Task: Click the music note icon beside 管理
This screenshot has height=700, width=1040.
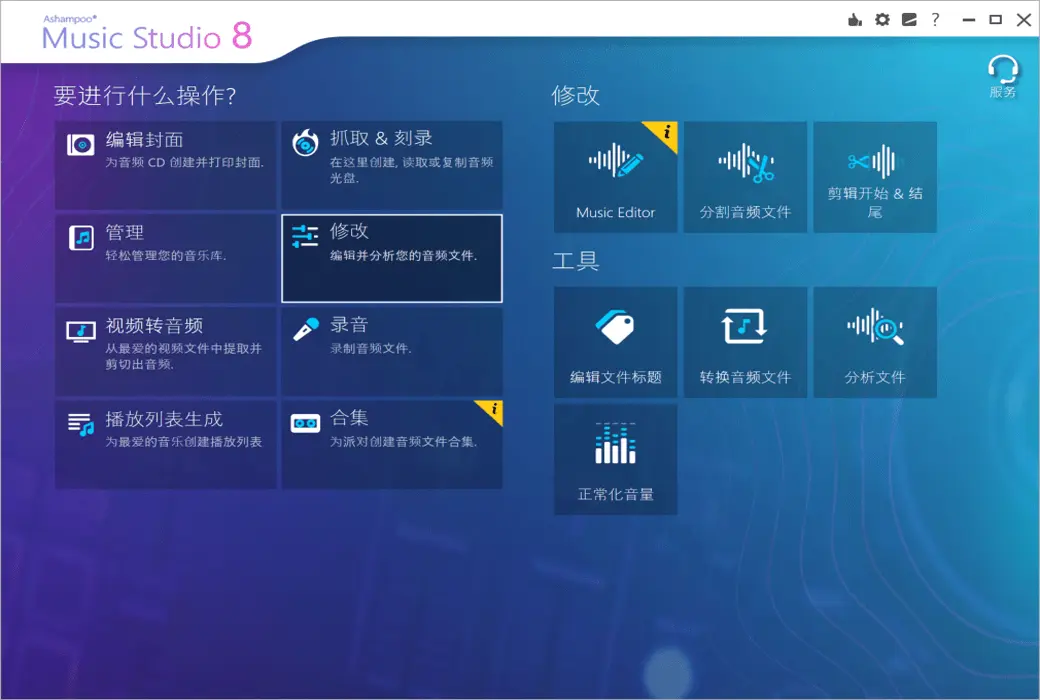Action: tap(81, 238)
